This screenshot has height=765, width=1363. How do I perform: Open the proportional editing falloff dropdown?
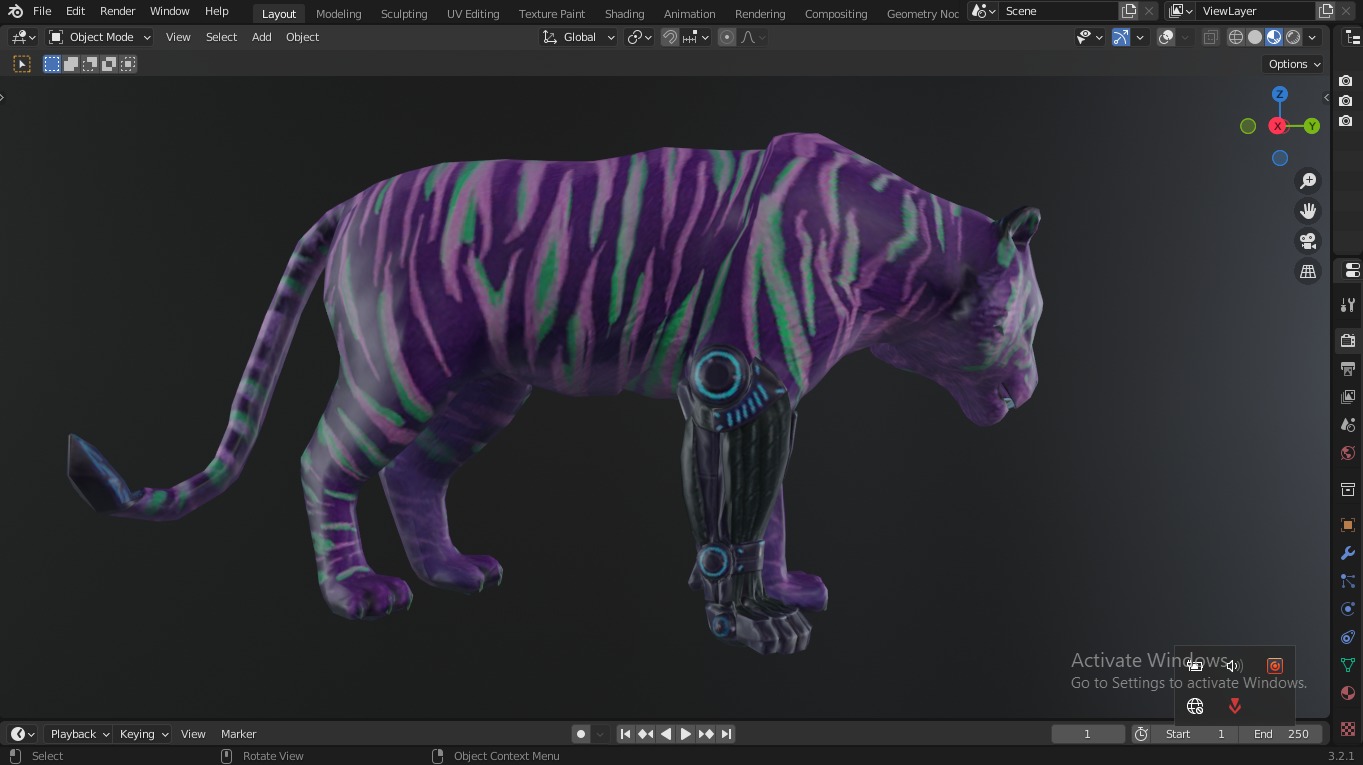click(754, 37)
